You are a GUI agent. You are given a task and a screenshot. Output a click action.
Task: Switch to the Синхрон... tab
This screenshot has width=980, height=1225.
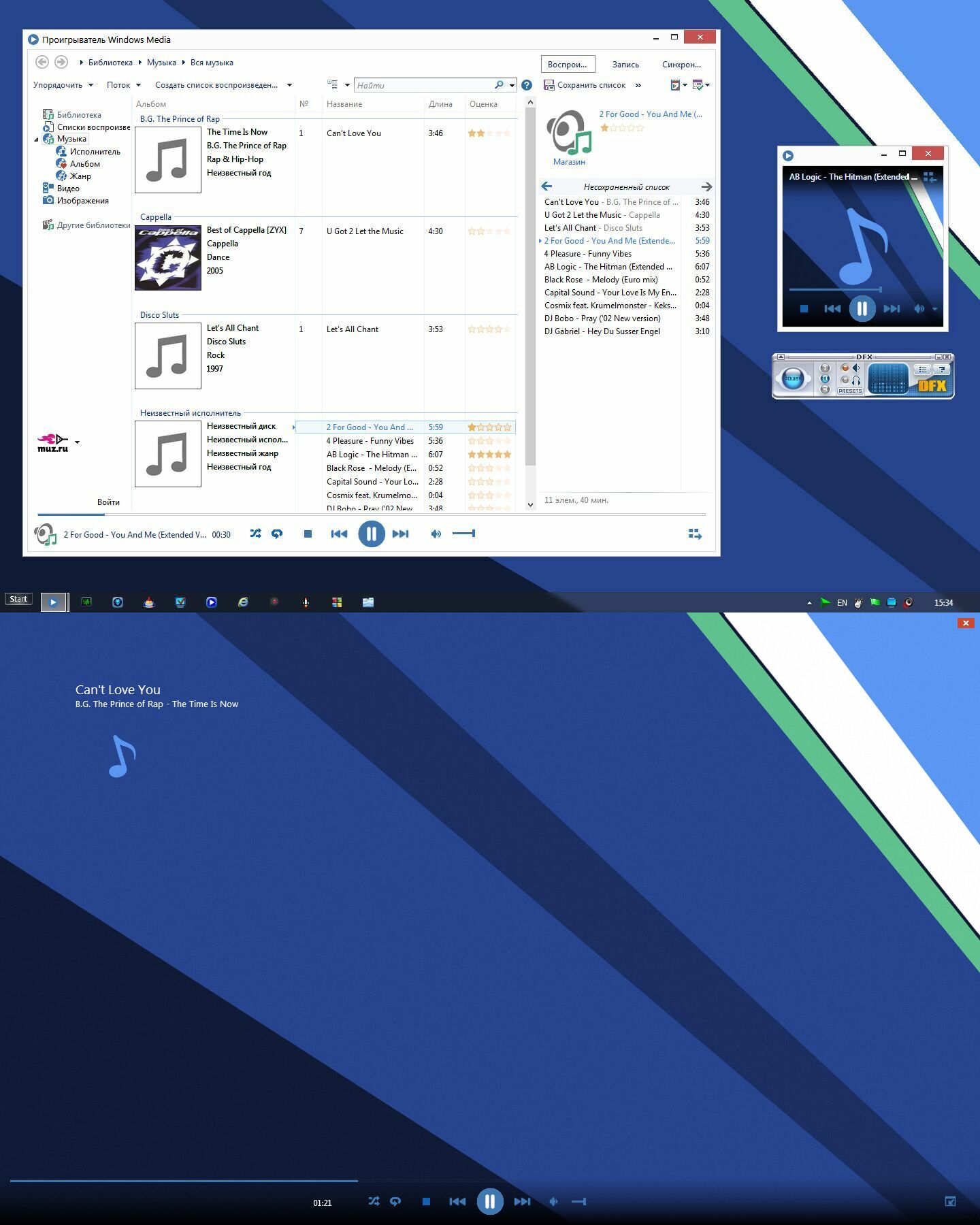click(x=681, y=65)
